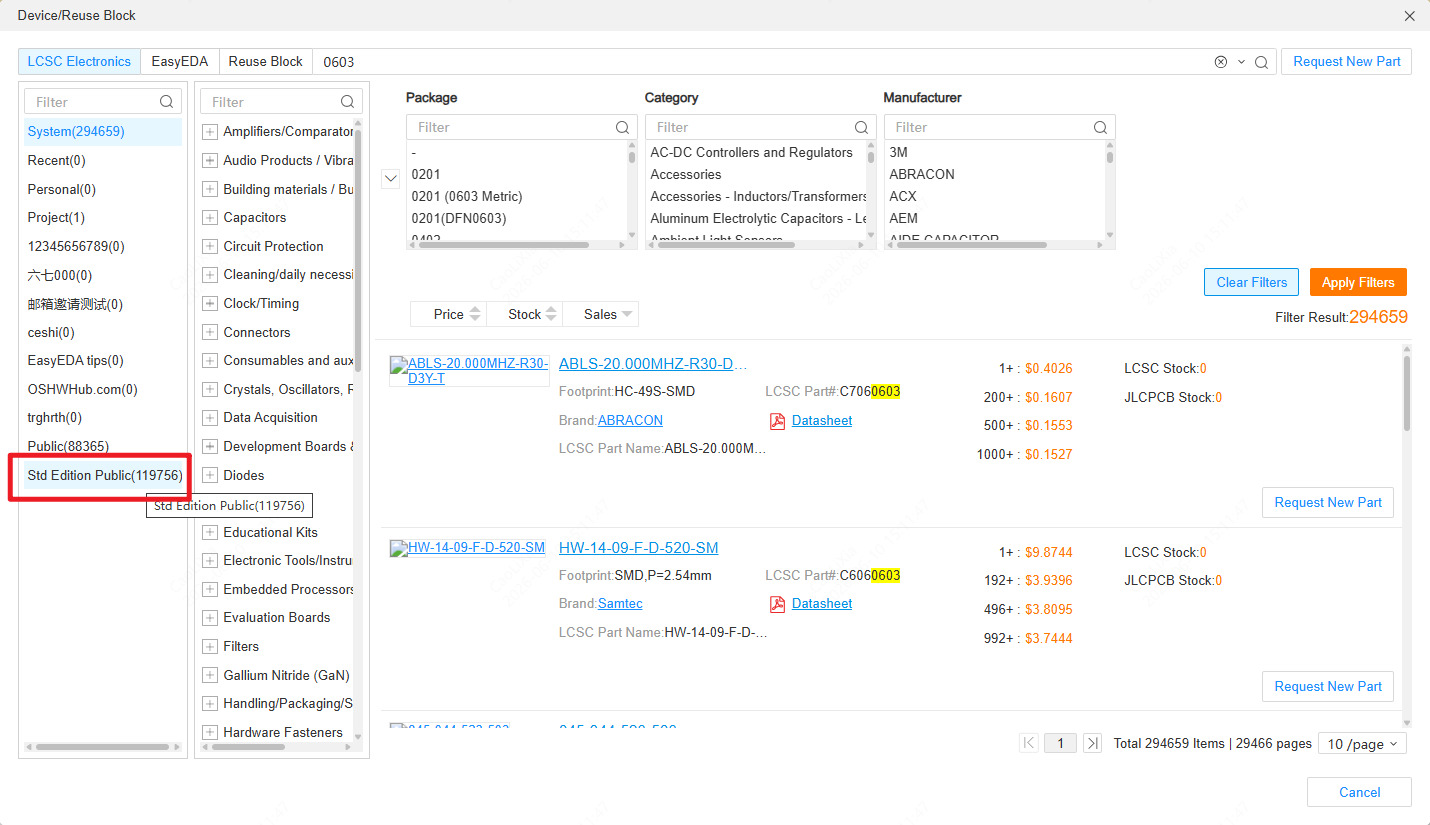
Task: Open the ABRACON brand link
Action: [x=630, y=421]
